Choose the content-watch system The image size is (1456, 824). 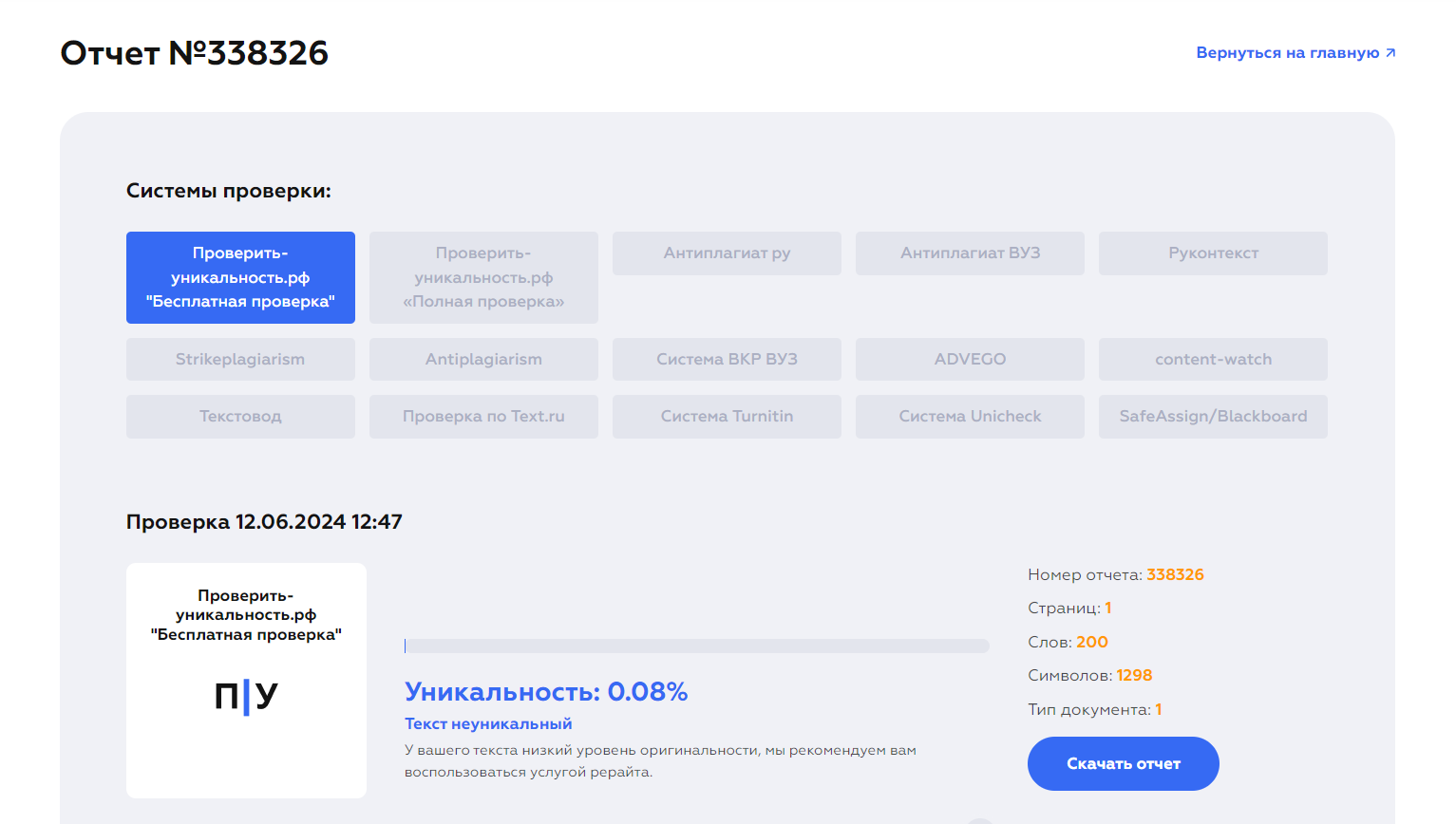[1213, 360]
